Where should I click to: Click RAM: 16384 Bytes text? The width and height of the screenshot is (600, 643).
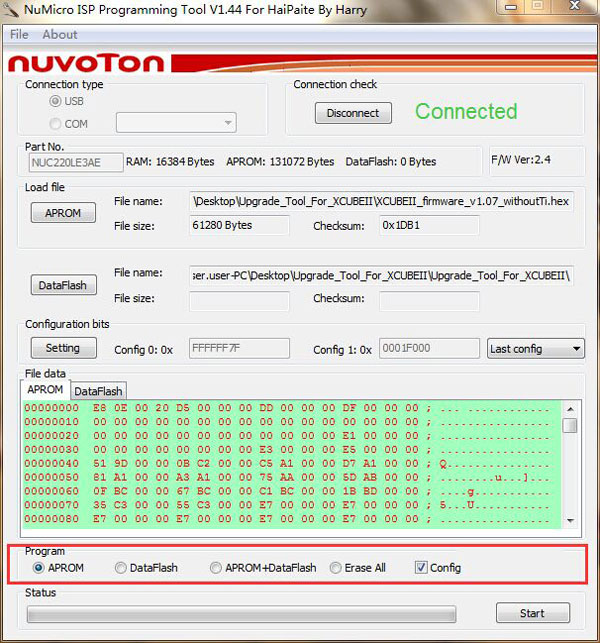[x=170, y=162]
